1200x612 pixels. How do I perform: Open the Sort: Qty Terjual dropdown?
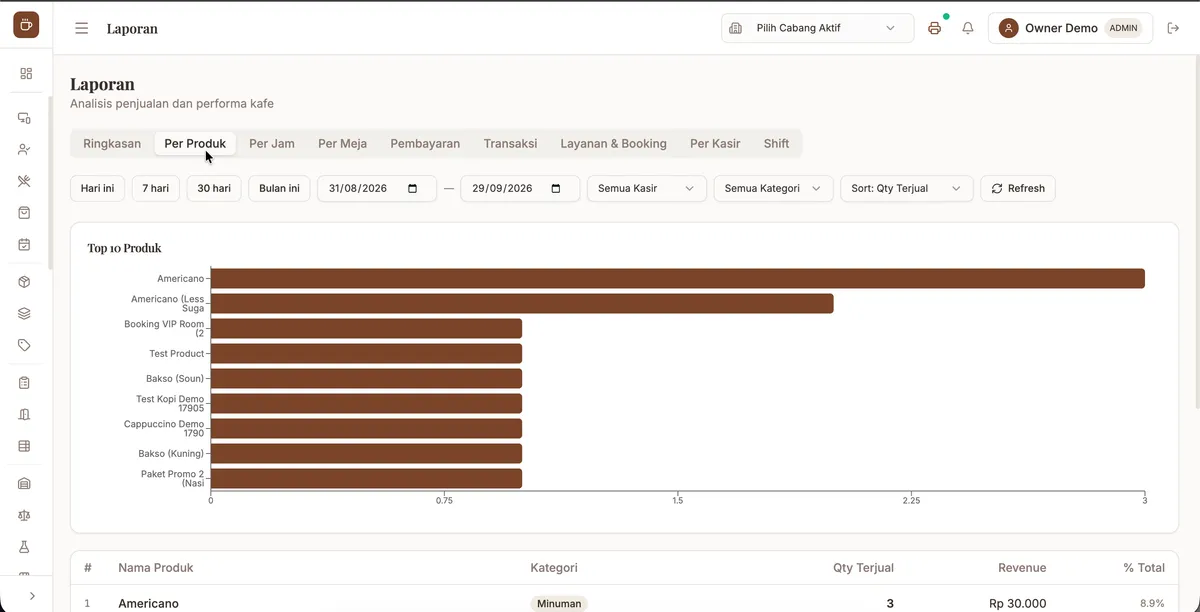point(906,188)
